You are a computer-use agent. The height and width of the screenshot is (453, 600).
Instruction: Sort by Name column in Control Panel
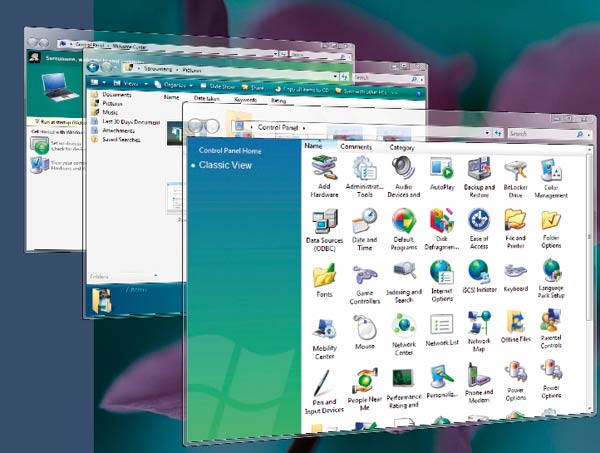coord(313,146)
